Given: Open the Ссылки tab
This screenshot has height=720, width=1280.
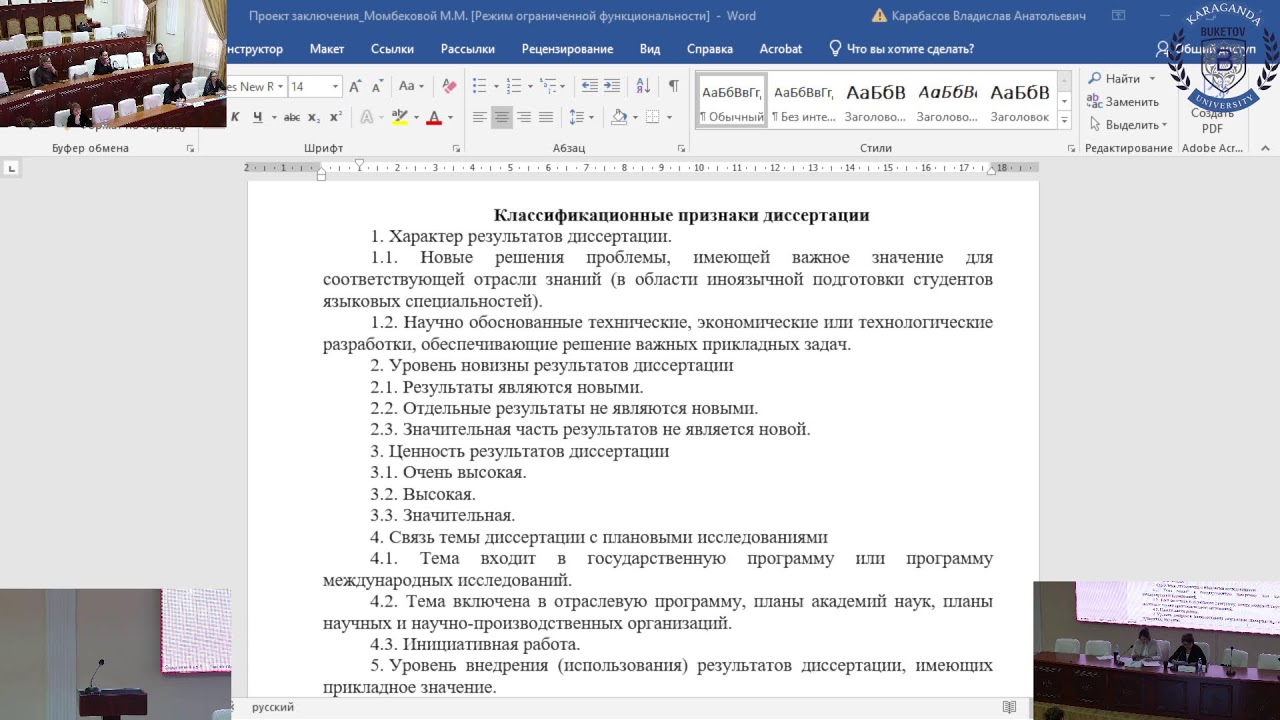Looking at the screenshot, I should [x=392, y=48].
